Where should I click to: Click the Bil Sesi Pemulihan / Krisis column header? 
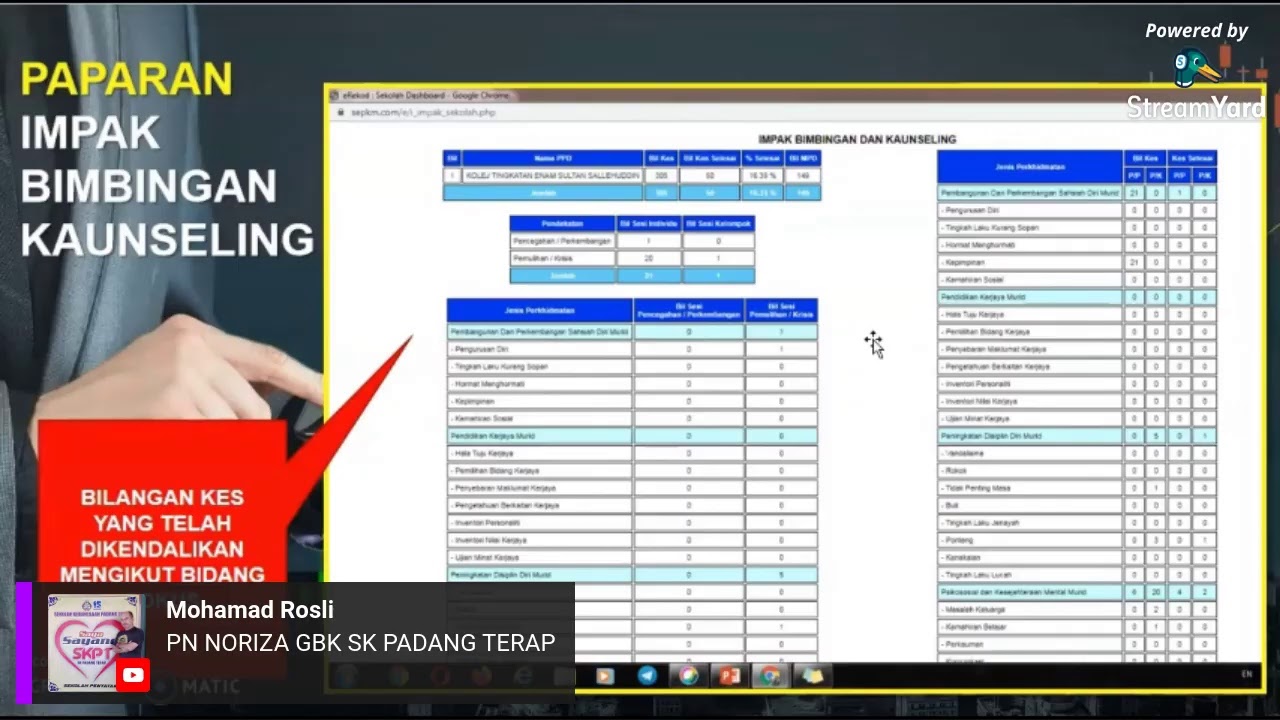(781, 310)
